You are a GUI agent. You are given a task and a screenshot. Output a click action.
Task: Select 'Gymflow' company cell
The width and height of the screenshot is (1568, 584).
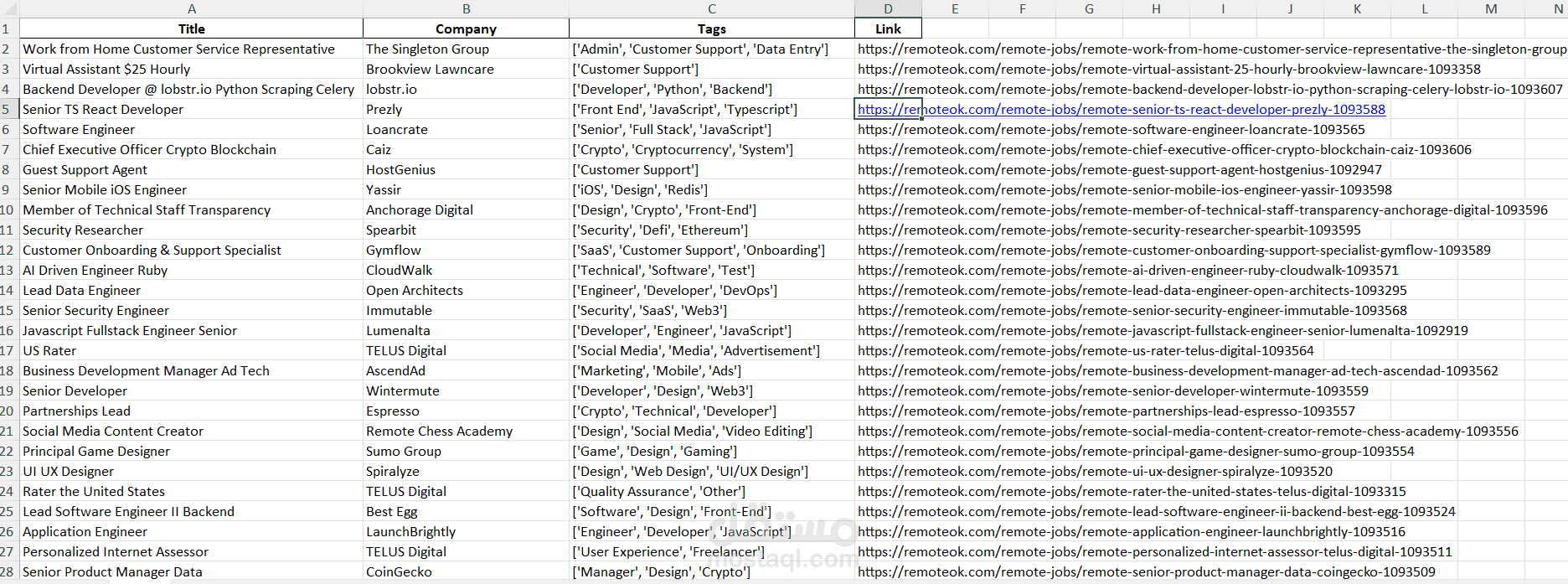coord(466,250)
